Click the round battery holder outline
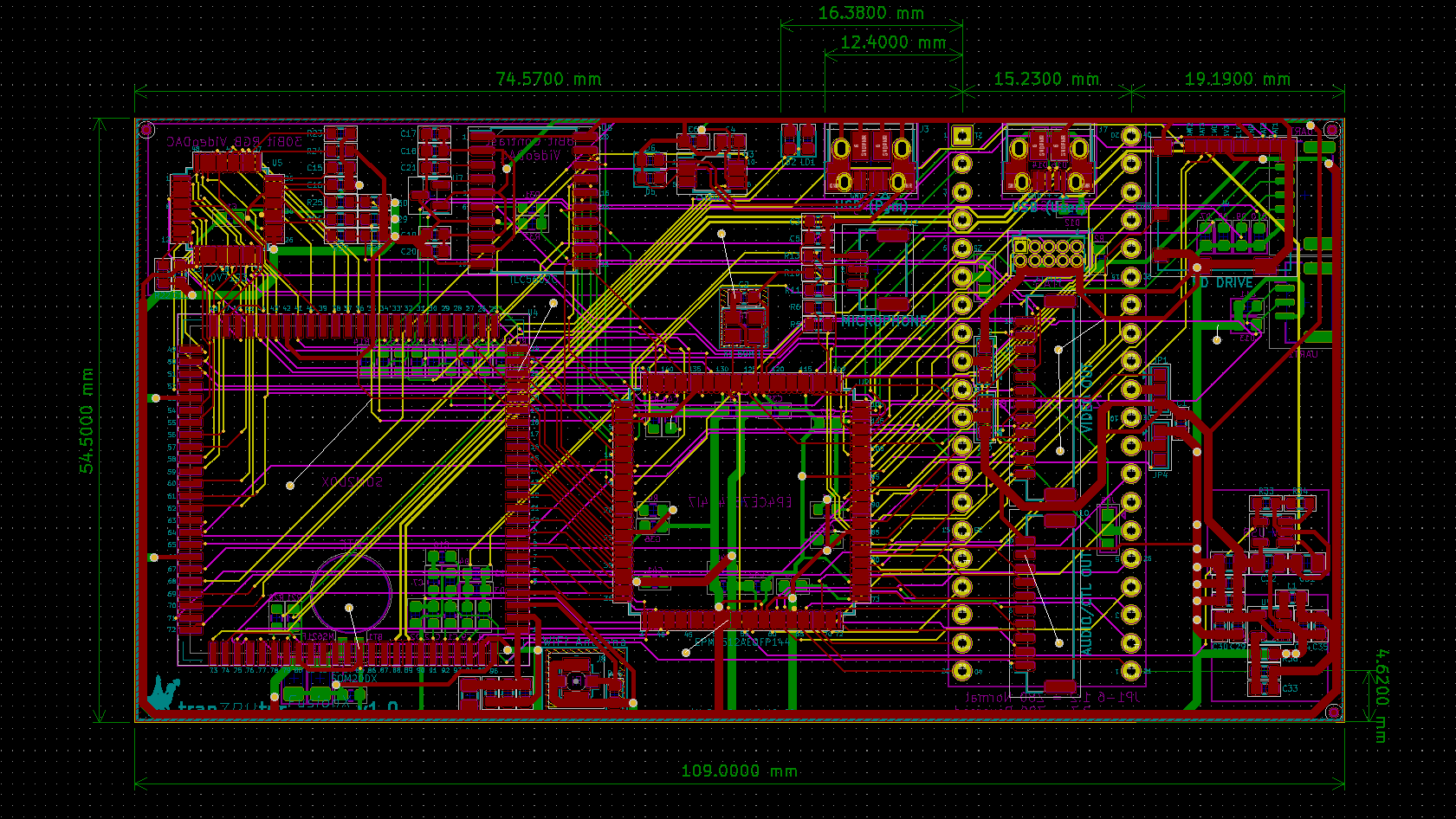Screen dimensions: 1456x819 350,594
